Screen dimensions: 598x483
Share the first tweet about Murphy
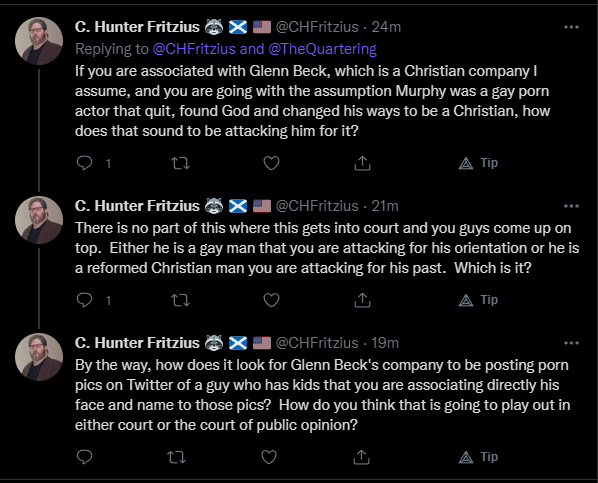click(x=362, y=163)
